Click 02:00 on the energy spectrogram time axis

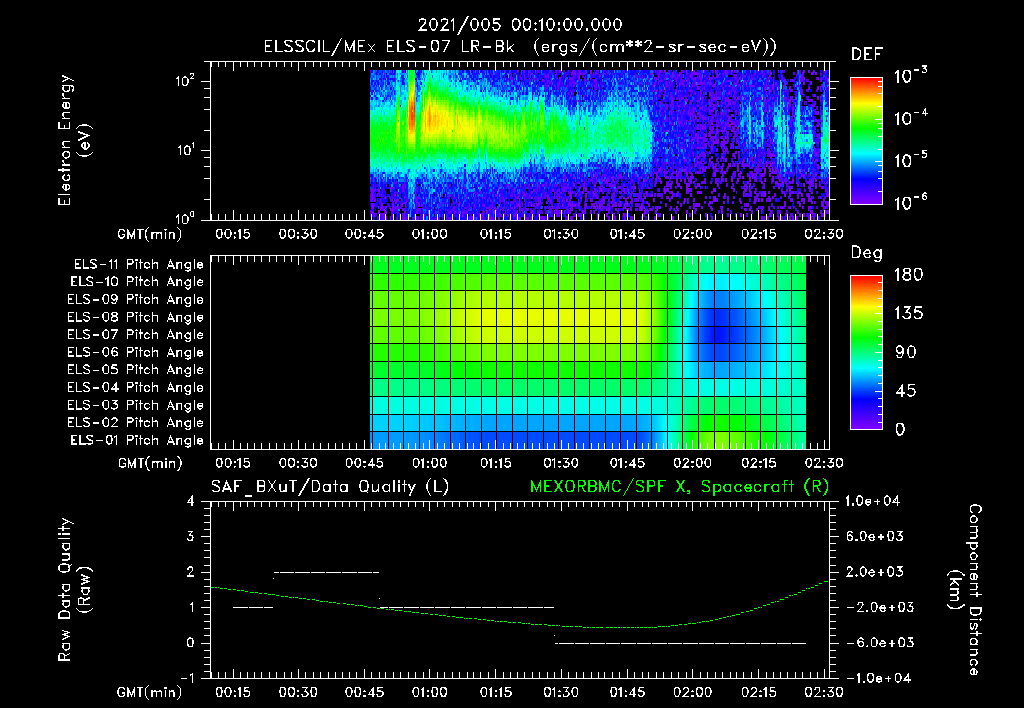pos(692,234)
